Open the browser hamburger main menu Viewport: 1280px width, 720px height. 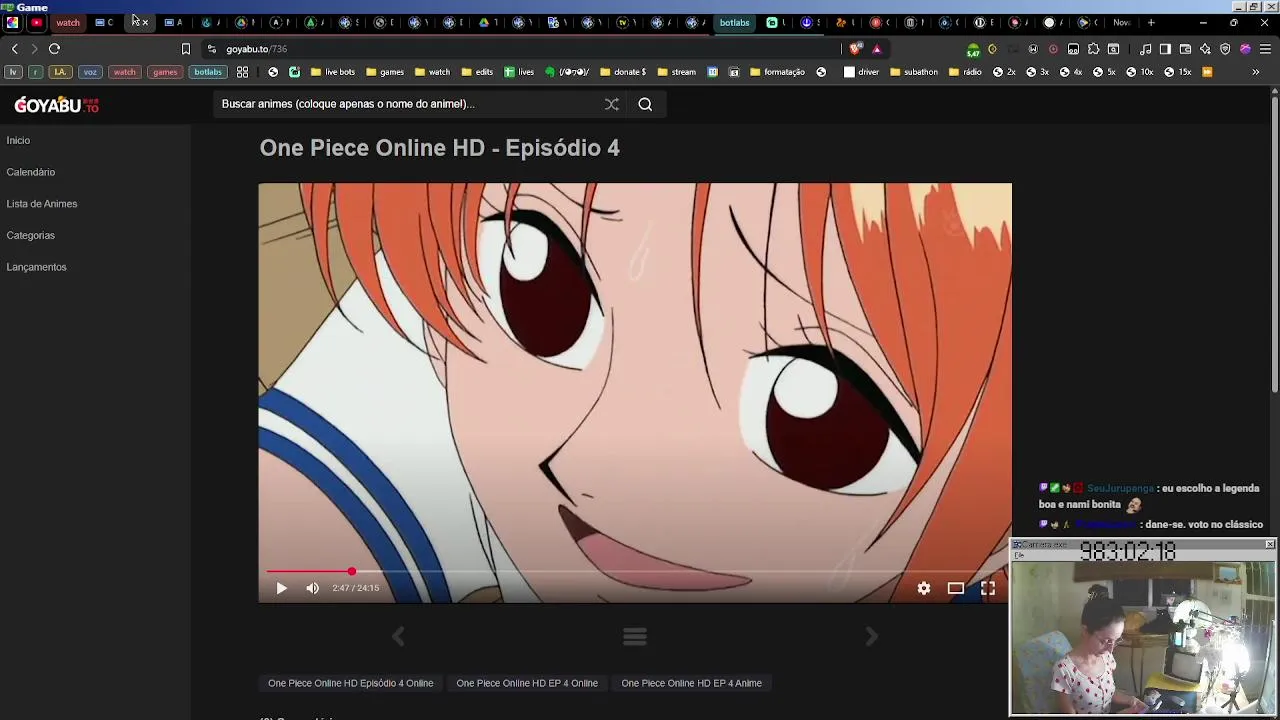[1265, 49]
